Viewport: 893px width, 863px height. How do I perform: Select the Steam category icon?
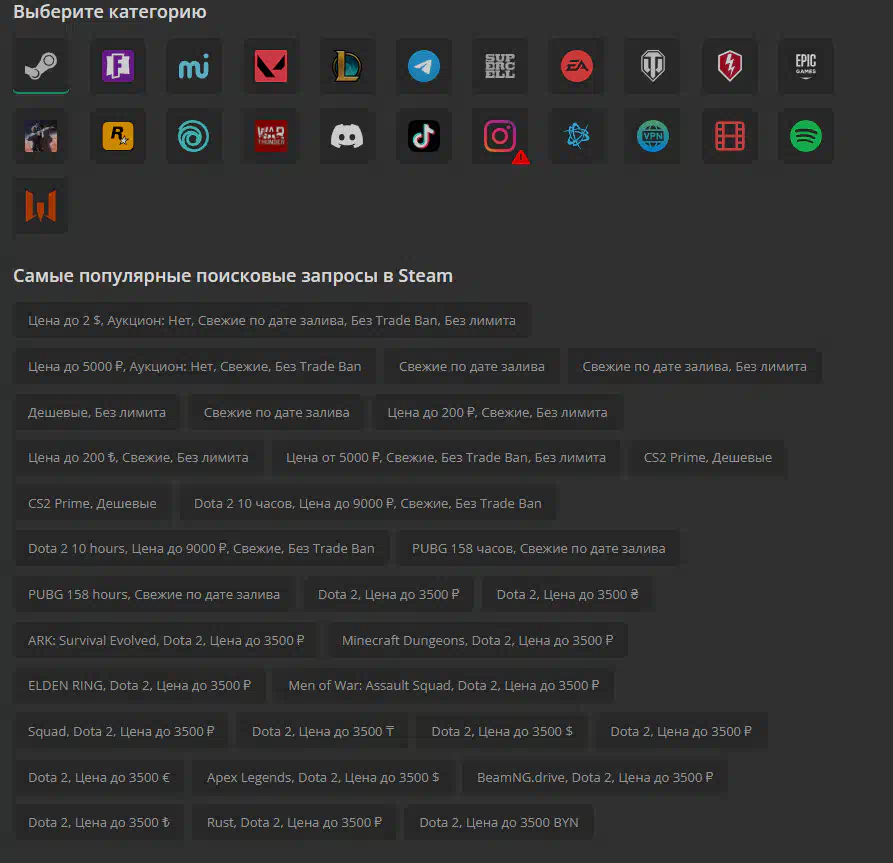[x=41, y=66]
